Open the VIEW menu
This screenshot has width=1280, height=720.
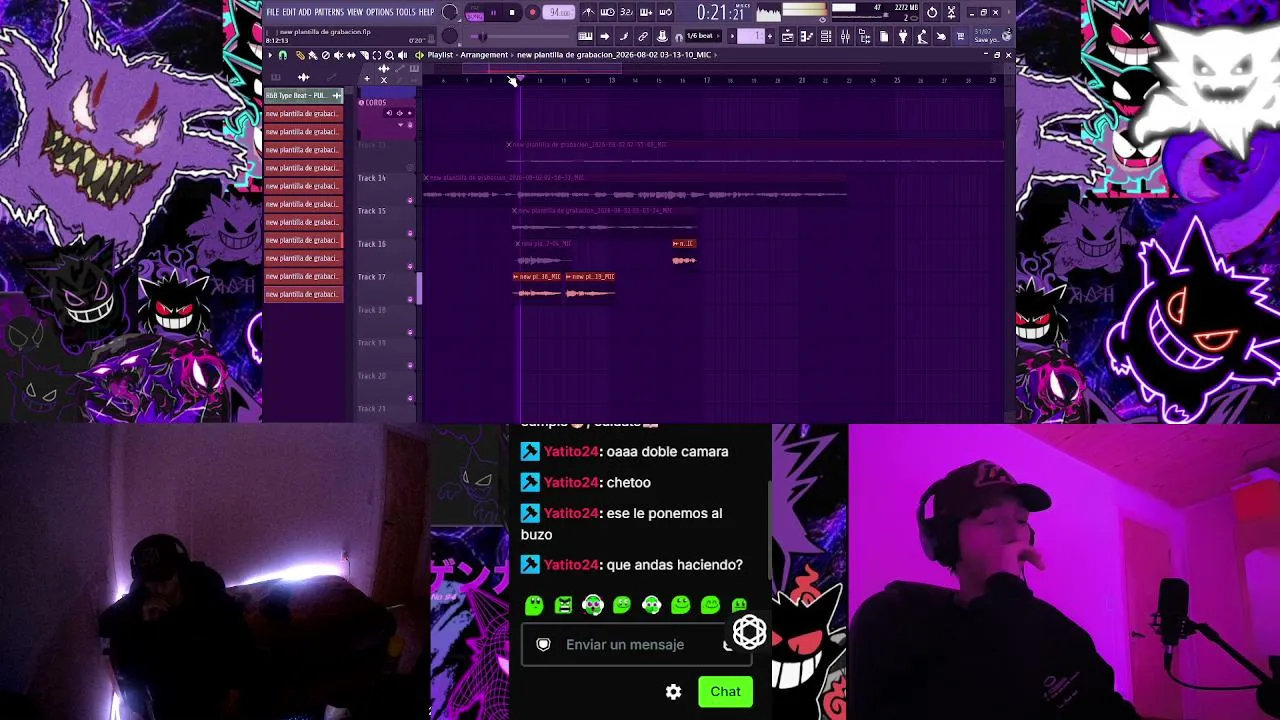point(355,12)
